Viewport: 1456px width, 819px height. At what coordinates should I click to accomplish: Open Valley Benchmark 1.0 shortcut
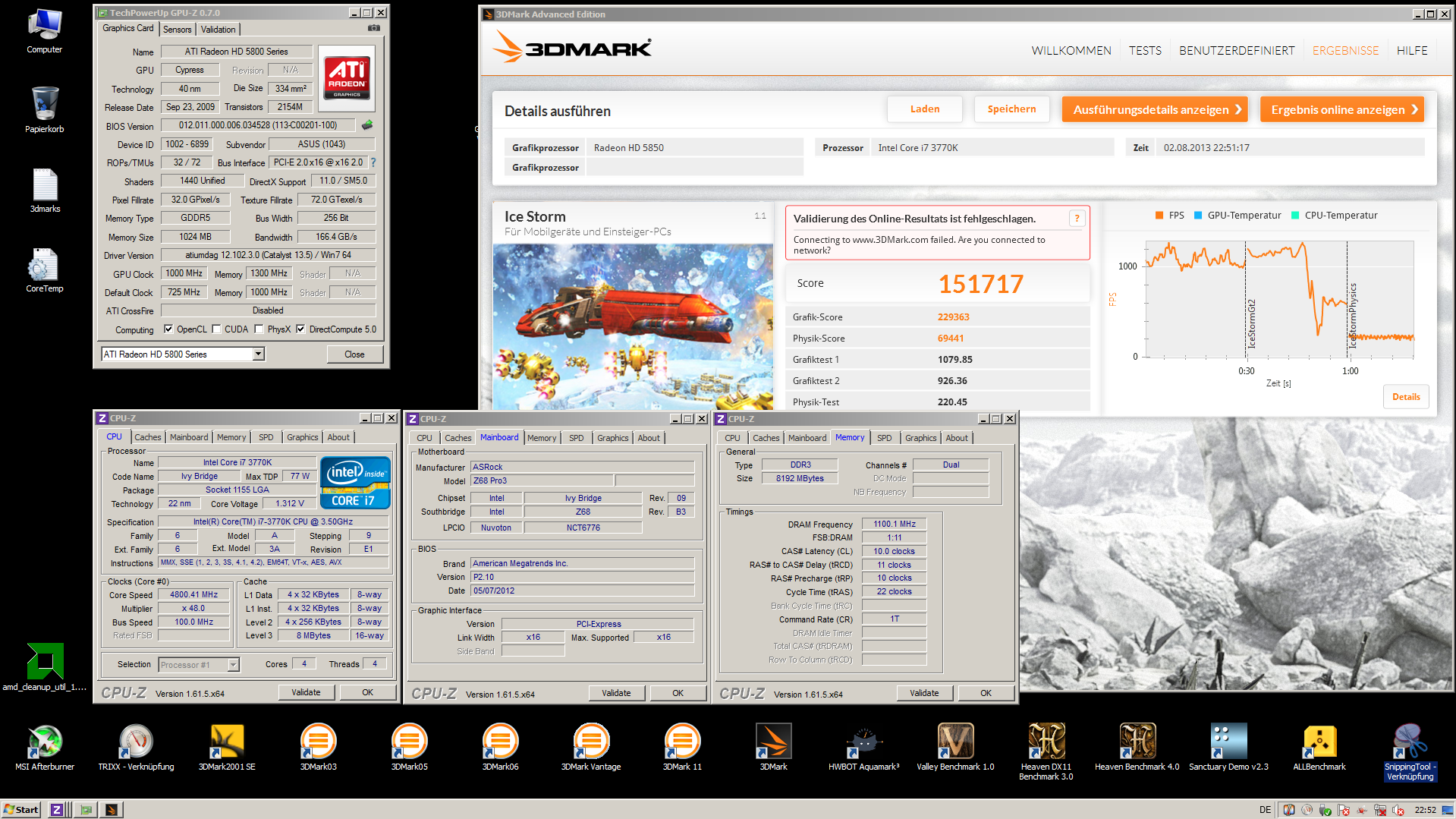(x=955, y=747)
